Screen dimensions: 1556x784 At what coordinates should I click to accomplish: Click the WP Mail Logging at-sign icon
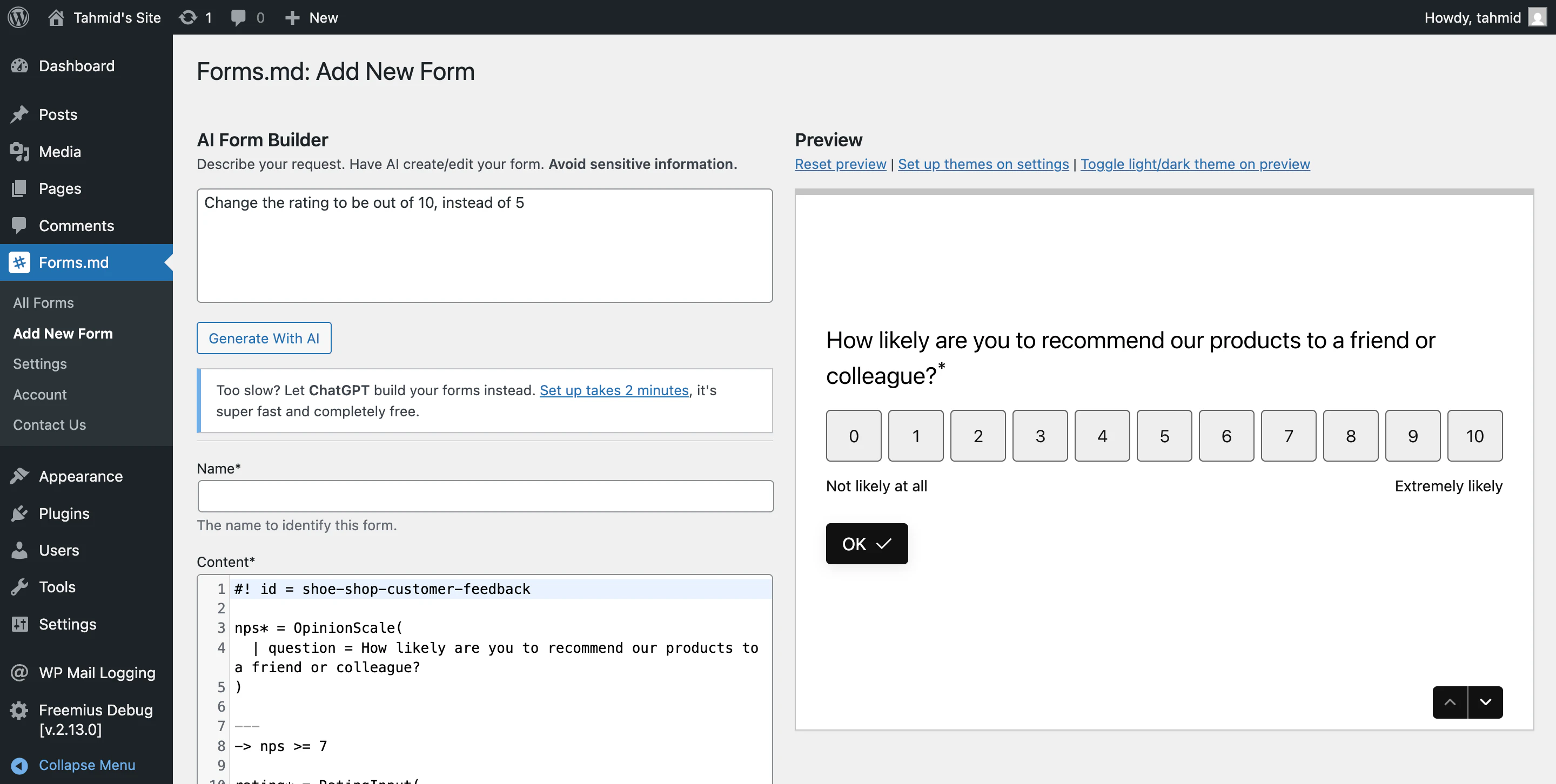click(x=19, y=673)
